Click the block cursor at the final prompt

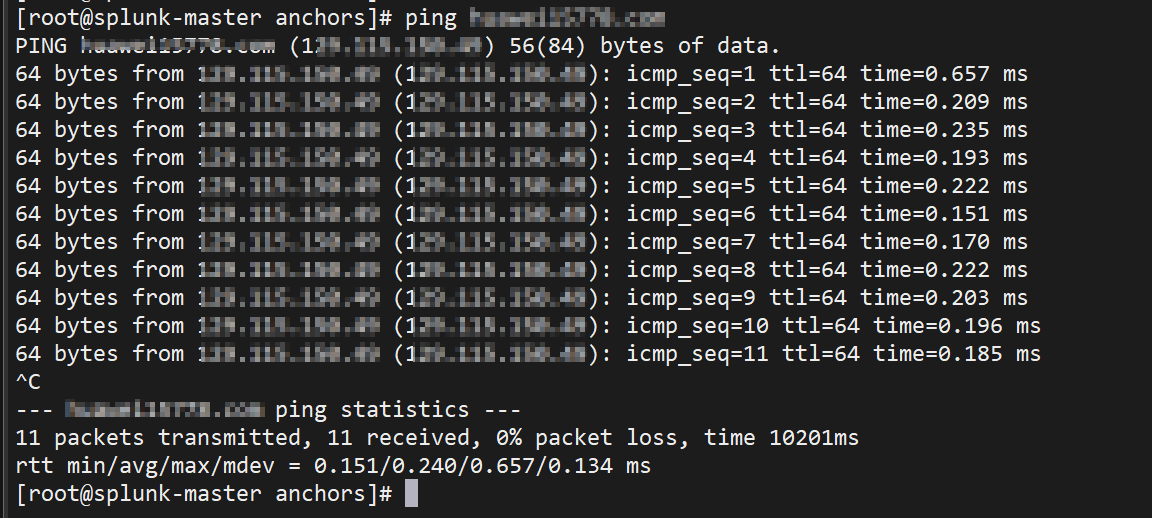[x=411, y=494]
